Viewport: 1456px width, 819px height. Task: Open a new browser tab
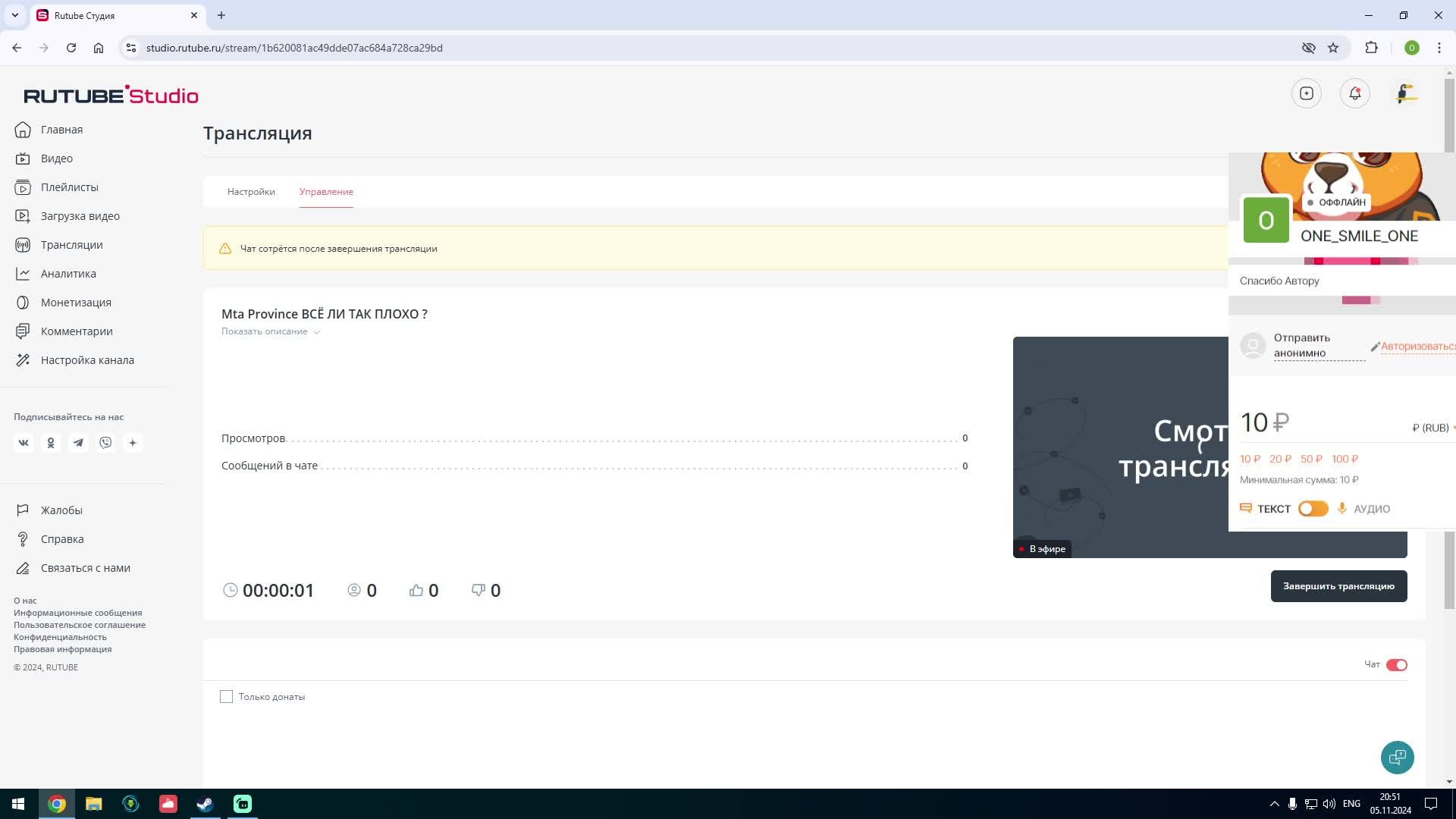(x=221, y=15)
